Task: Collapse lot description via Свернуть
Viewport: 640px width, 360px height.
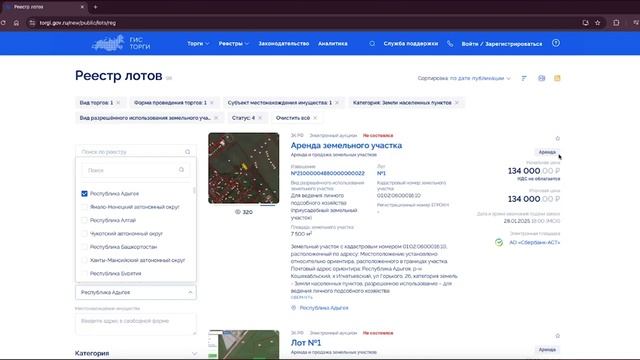Action: click(x=302, y=298)
